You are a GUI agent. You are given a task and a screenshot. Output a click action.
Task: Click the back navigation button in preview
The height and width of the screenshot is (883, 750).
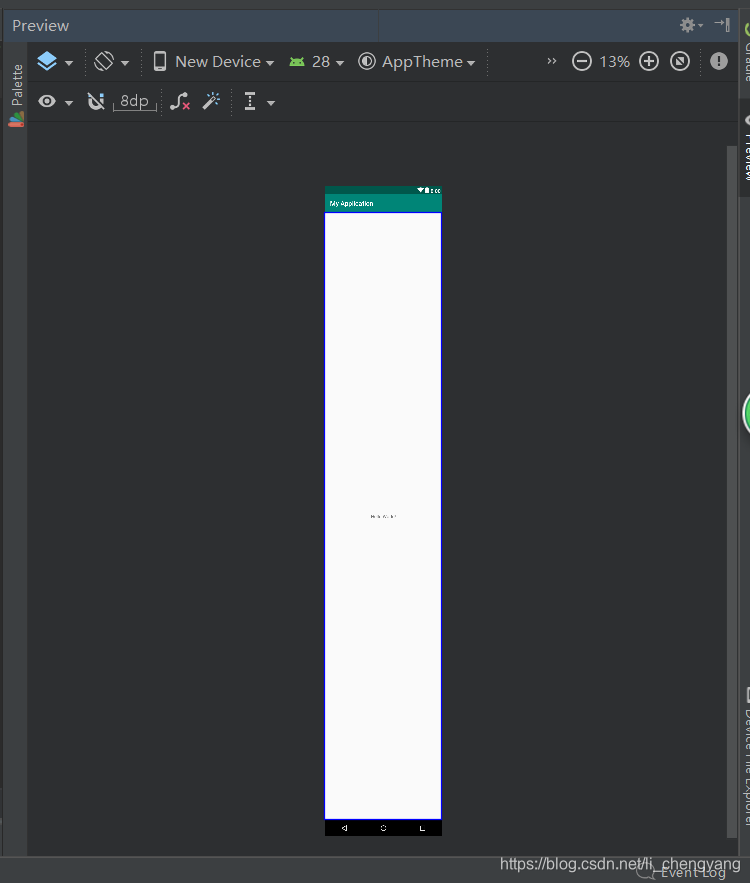345,828
